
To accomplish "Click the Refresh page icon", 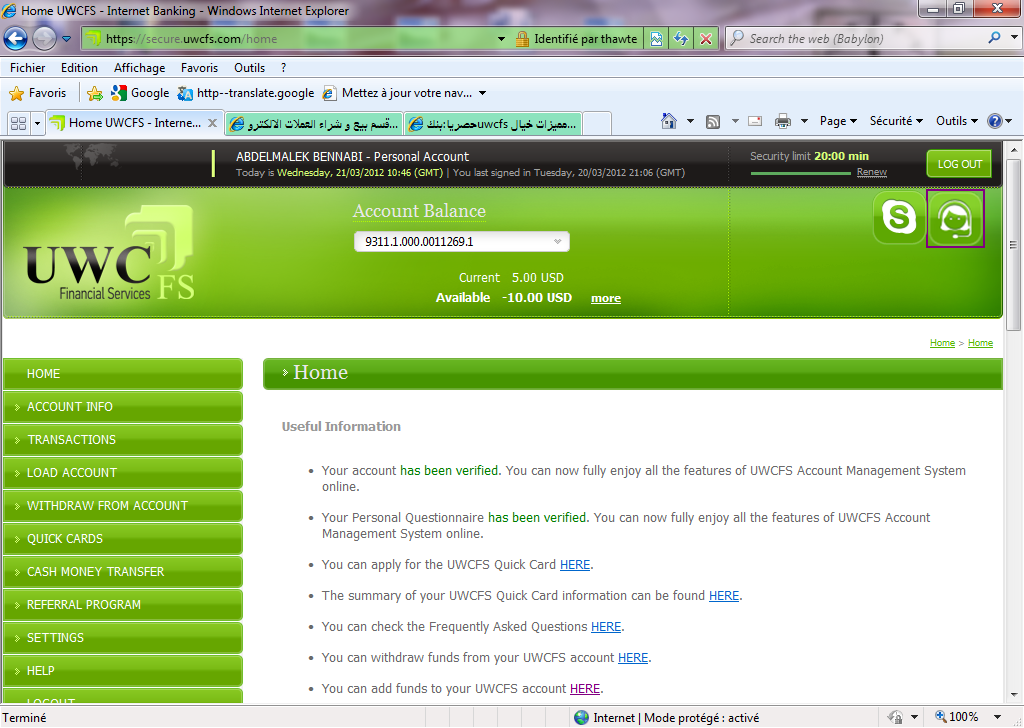I will 681,39.
